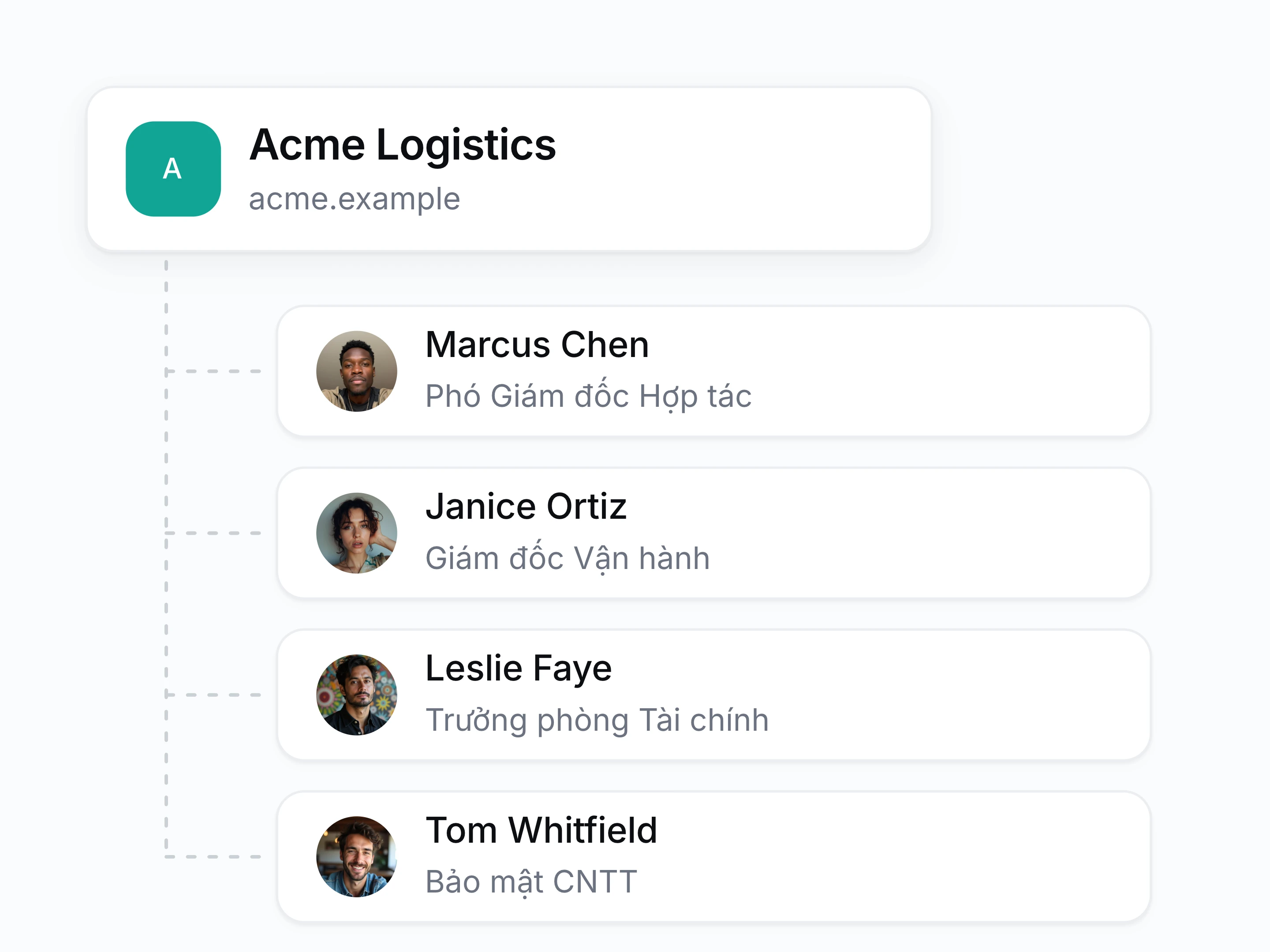The image size is (1270, 952).
Task: Open the Janice Ortiz contact card
Action: (713, 533)
